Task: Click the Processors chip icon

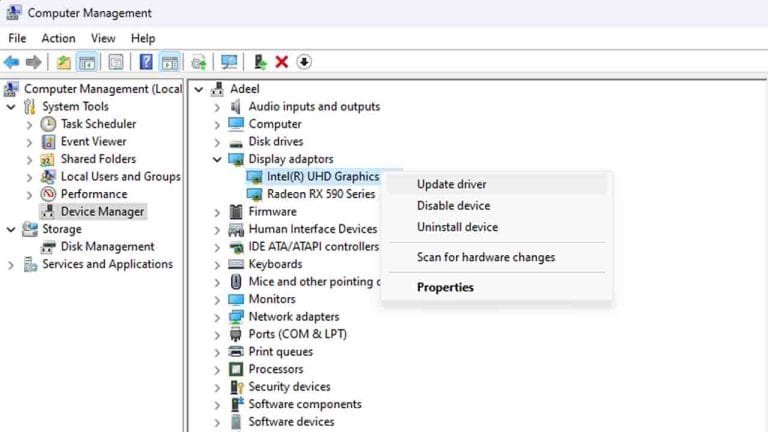Action: (236, 369)
